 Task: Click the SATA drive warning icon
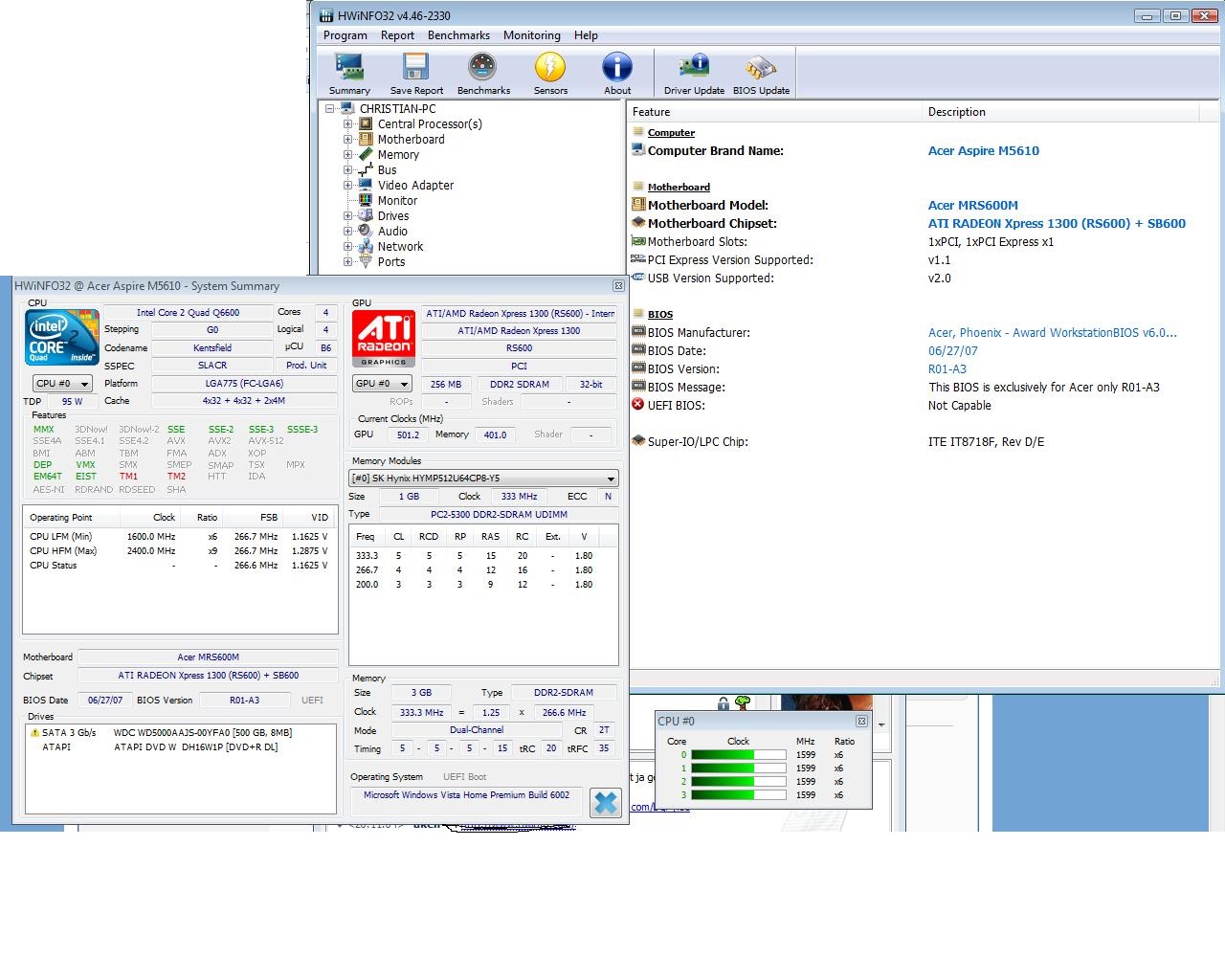34,732
